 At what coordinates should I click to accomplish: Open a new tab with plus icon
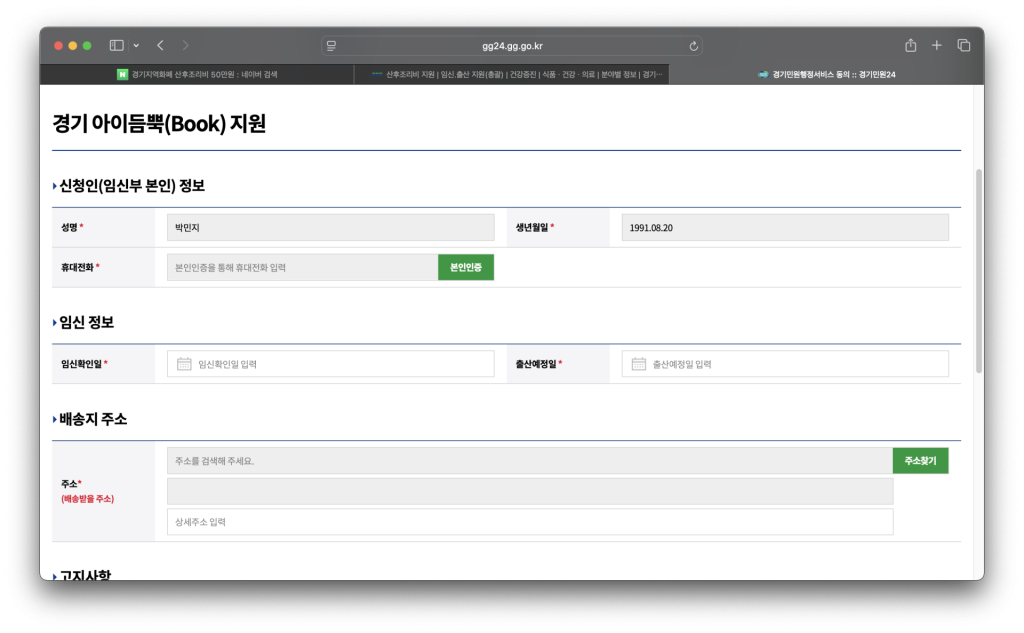pos(937,45)
